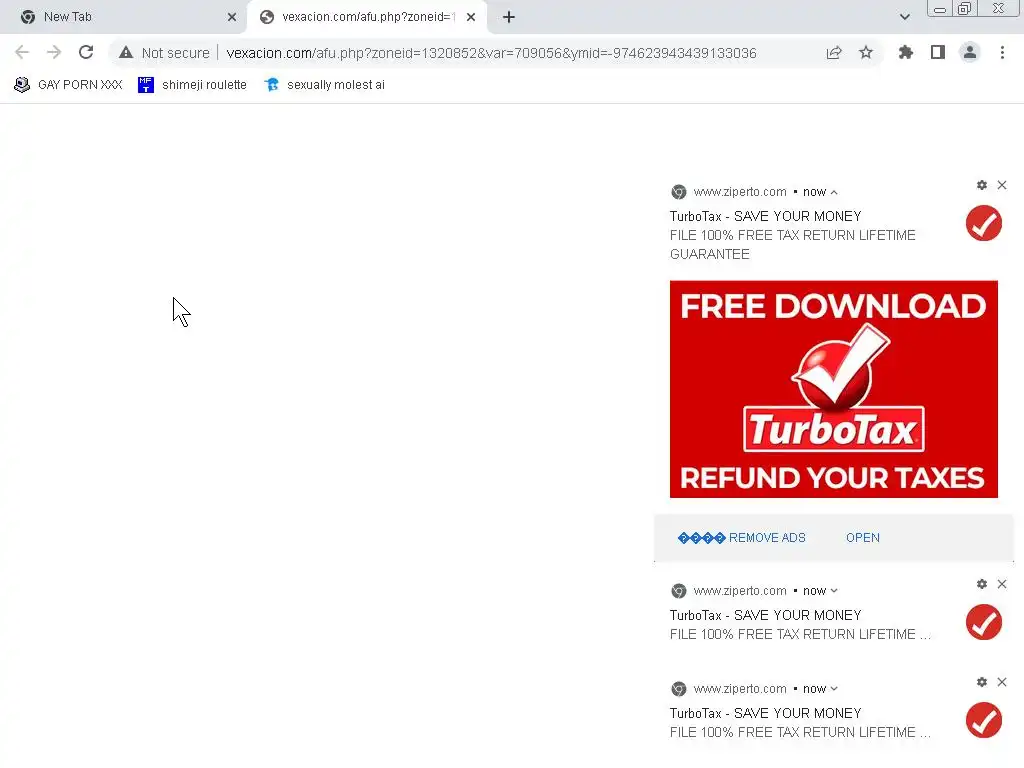Screen dimensions: 1024x768
Task: Click the address bar URL text
Action: pos(491,53)
